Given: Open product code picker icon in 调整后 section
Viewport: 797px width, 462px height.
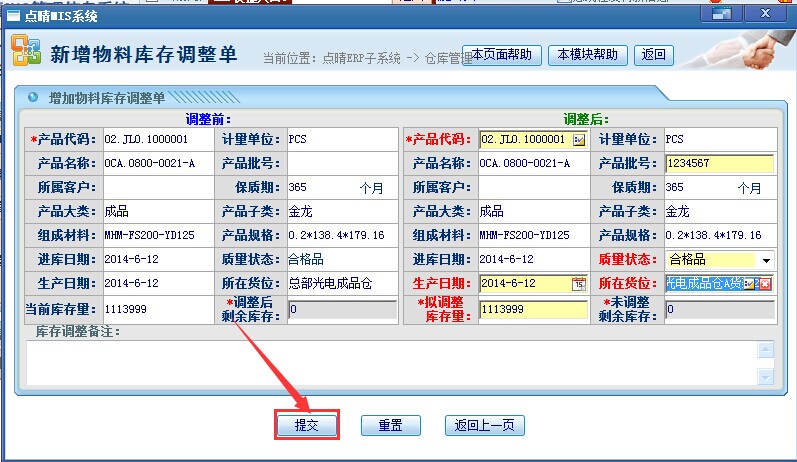Looking at the screenshot, I should click(x=578, y=140).
